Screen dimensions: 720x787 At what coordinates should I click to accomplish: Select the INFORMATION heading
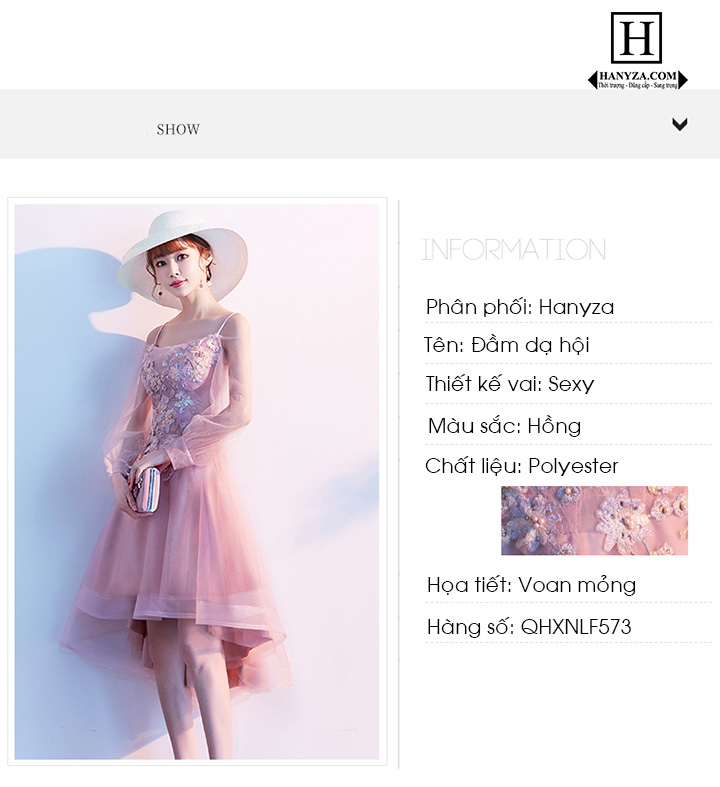[513, 249]
